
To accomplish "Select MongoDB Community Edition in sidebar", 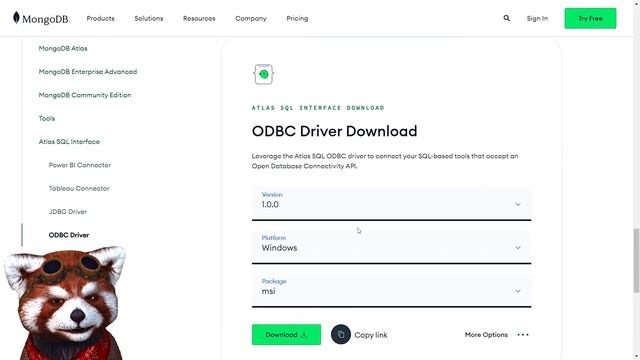I will 85,95.
